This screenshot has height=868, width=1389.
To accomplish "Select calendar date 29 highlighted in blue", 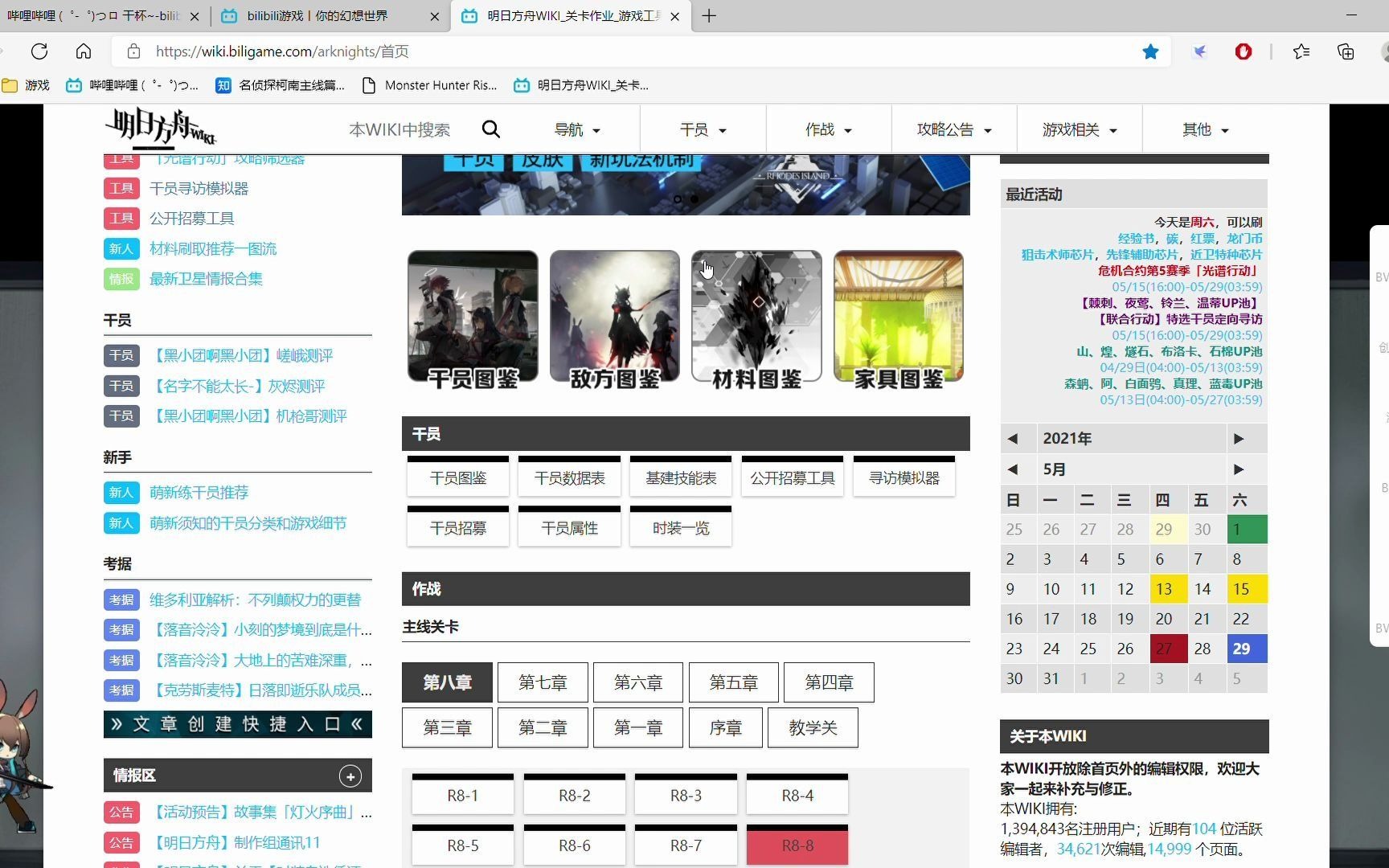I will (x=1247, y=649).
